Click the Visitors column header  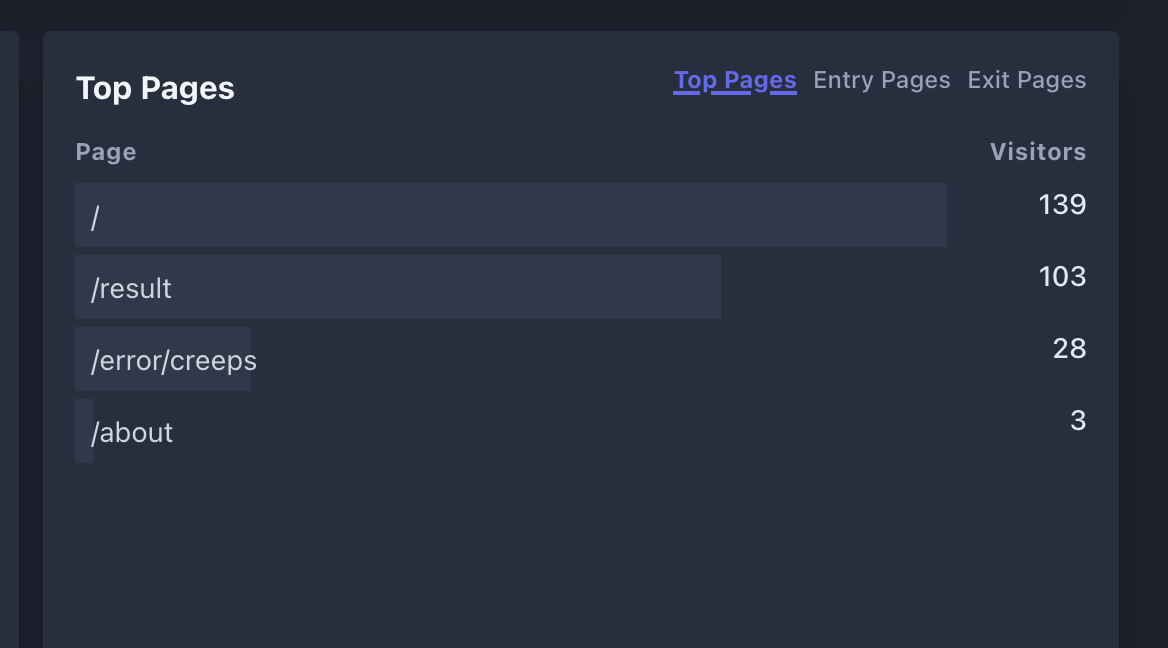click(x=1038, y=152)
